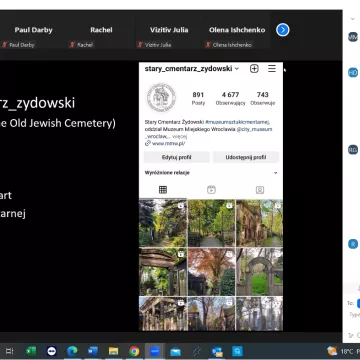The height and width of the screenshot is (360, 360).
Task: Open first-row middle post of tree-lined path
Action: pos(211,223)
